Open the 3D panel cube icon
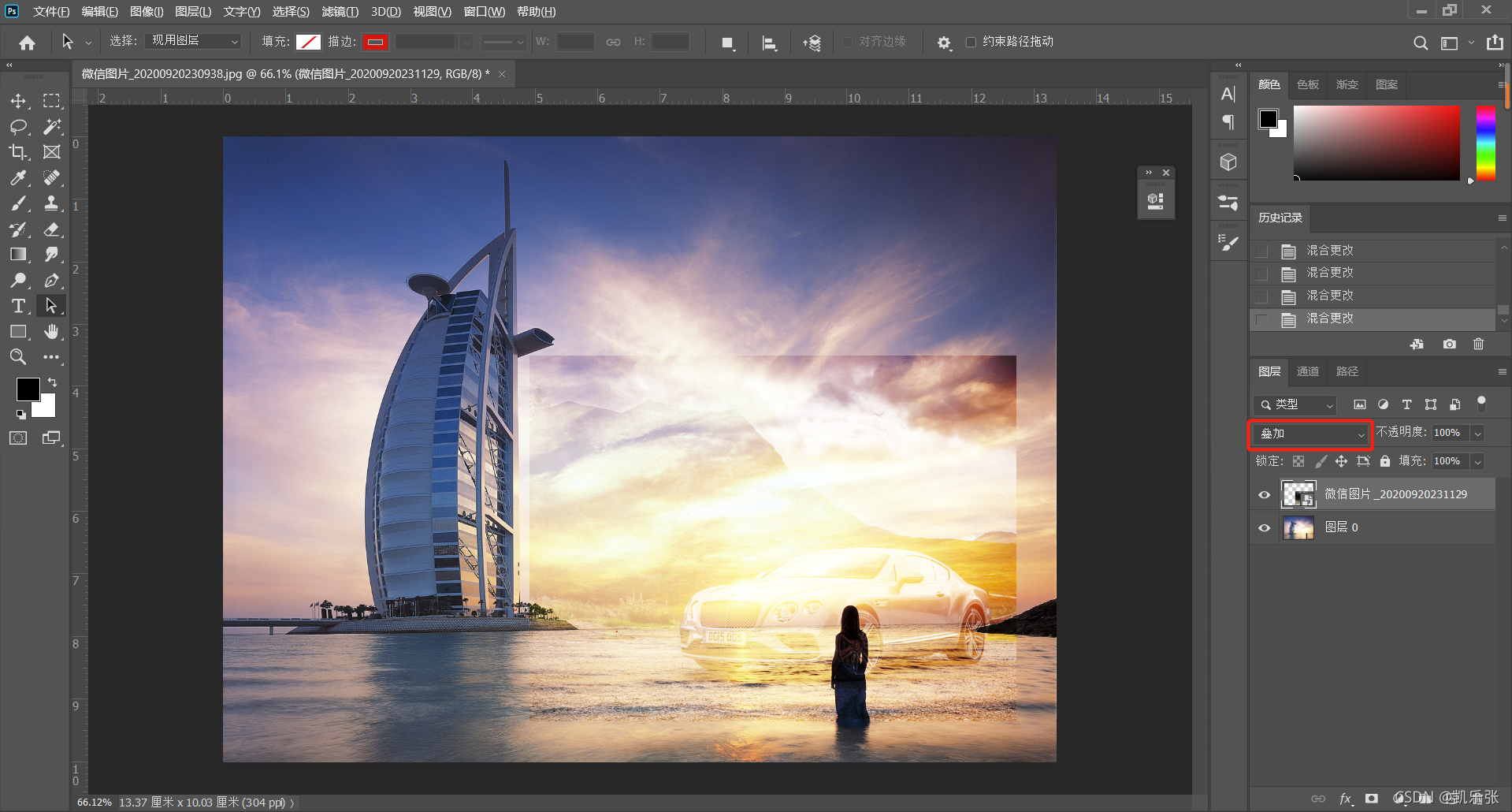1512x812 pixels. coord(1228,162)
